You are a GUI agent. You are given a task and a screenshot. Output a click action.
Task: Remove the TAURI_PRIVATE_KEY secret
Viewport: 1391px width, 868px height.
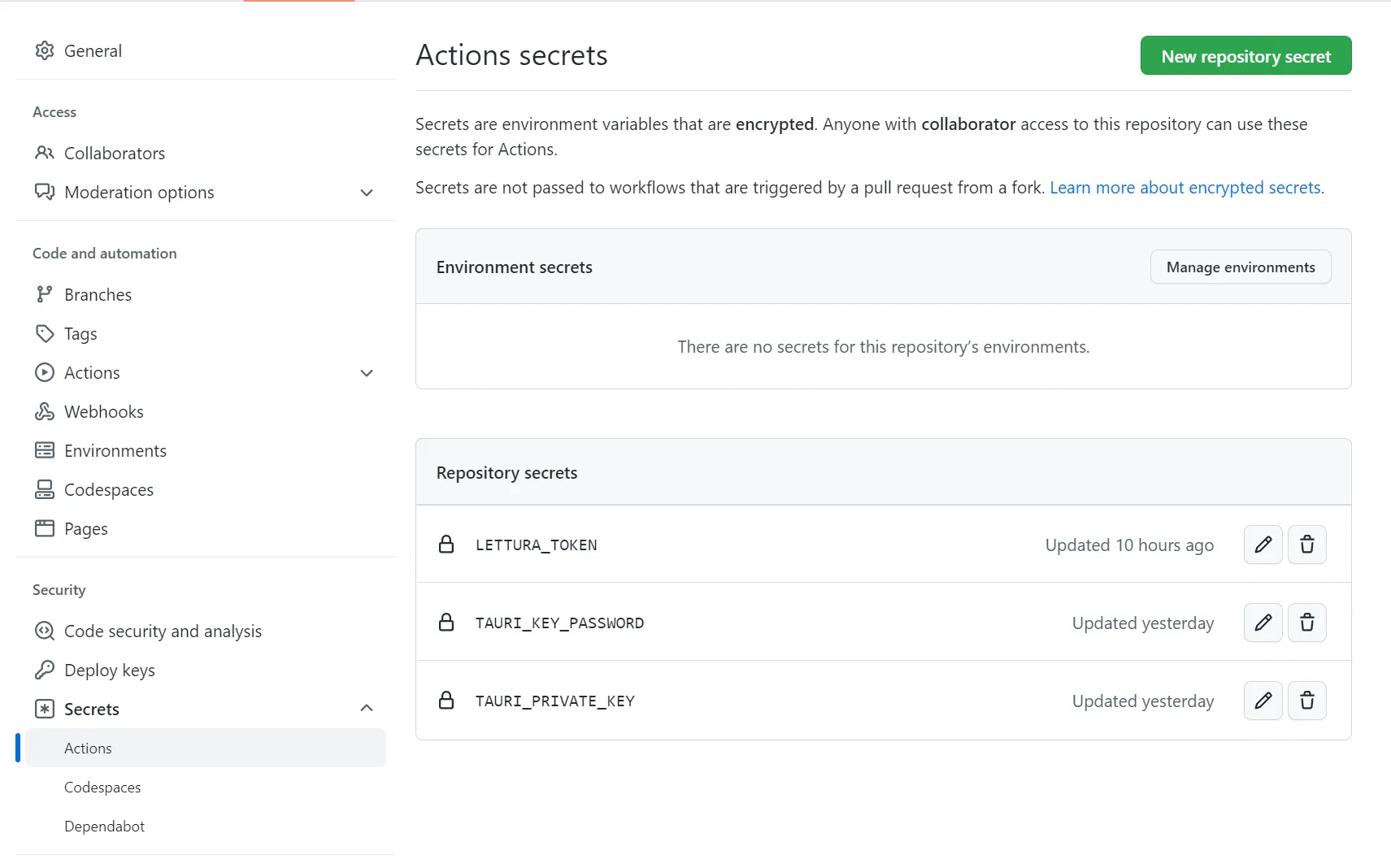pyautogui.click(x=1306, y=701)
